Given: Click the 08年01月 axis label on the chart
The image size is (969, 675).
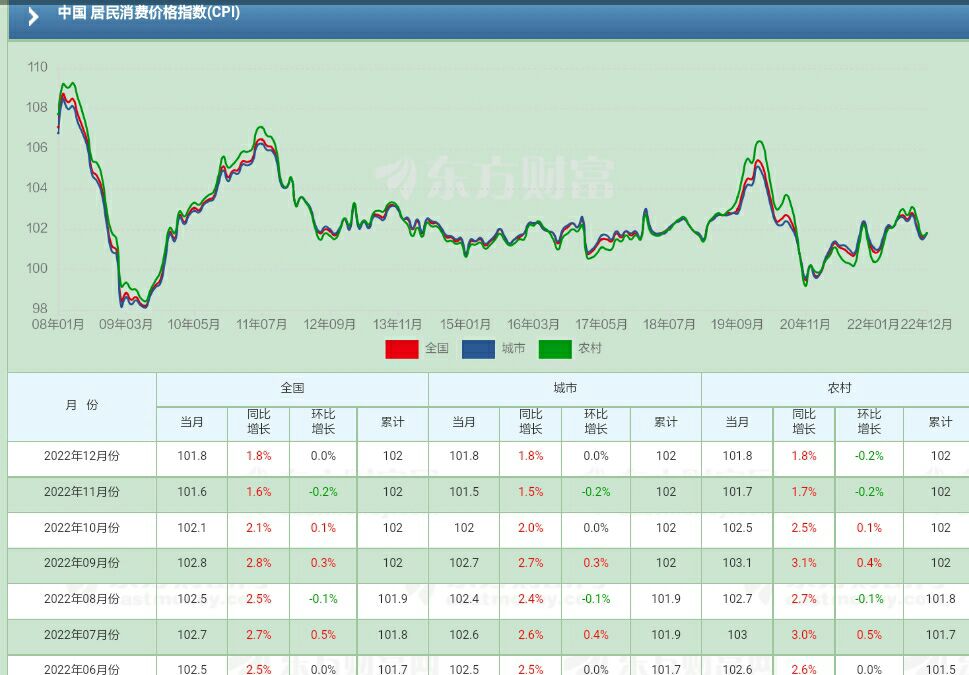Looking at the screenshot, I should coord(57,324).
